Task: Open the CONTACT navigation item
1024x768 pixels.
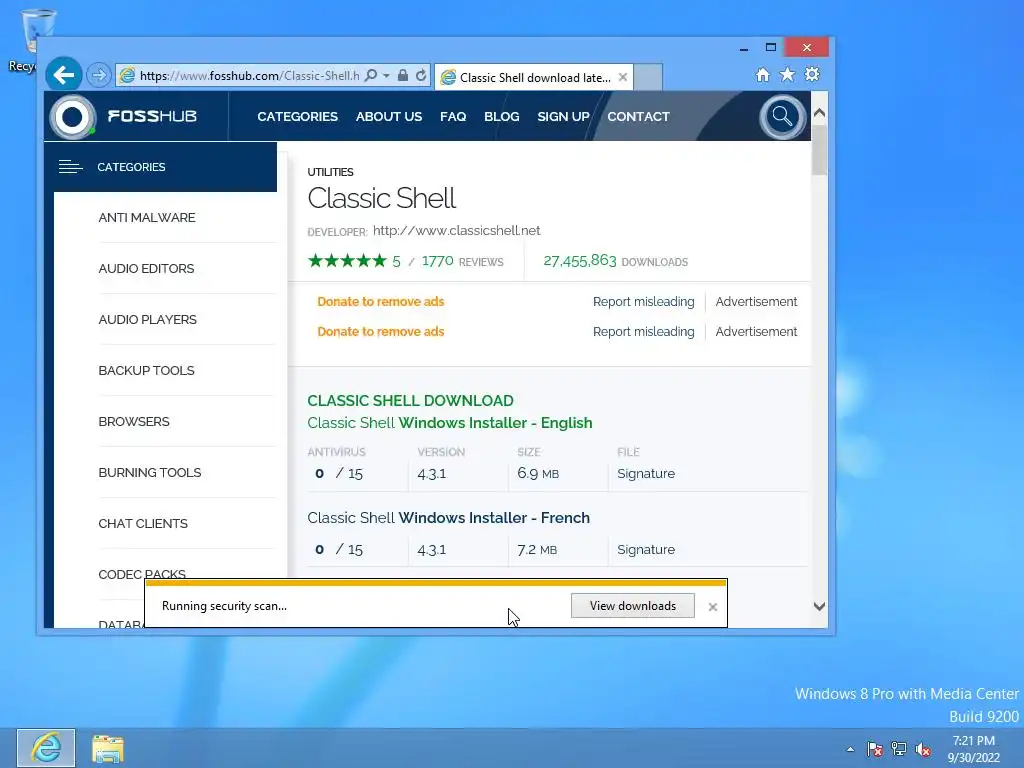Action: [x=638, y=116]
